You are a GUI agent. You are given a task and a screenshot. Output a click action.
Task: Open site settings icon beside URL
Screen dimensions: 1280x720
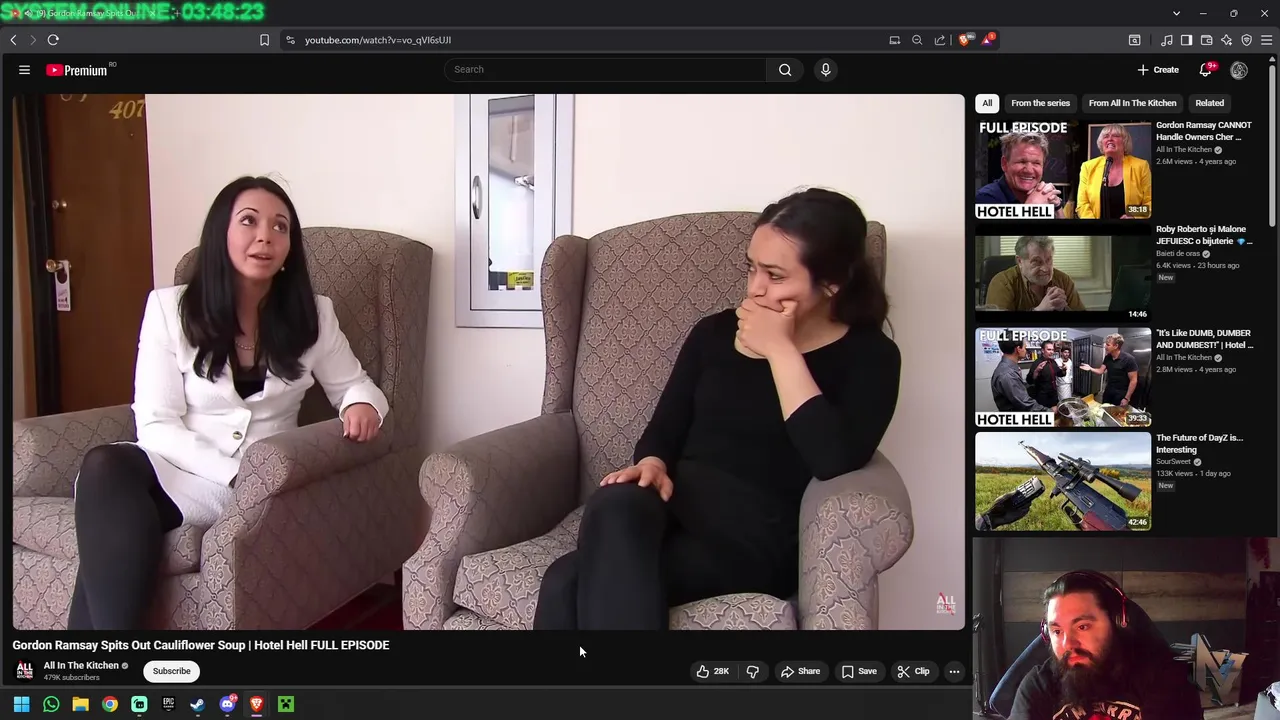point(290,40)
